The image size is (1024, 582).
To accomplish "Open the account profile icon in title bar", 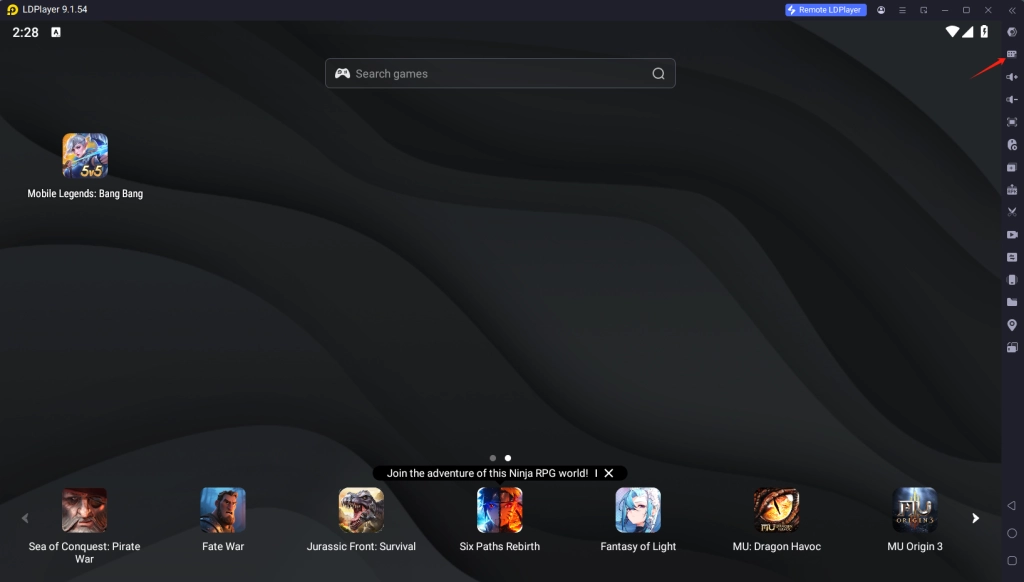I will click(x=880, y=10).
